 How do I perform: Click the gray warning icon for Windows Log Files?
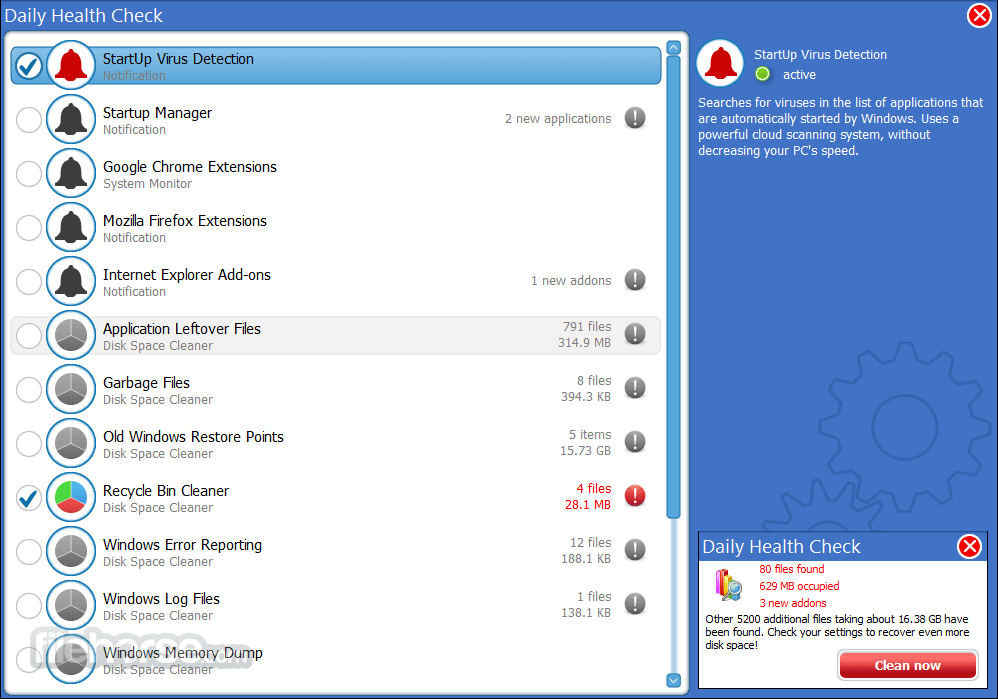point(635,604)
